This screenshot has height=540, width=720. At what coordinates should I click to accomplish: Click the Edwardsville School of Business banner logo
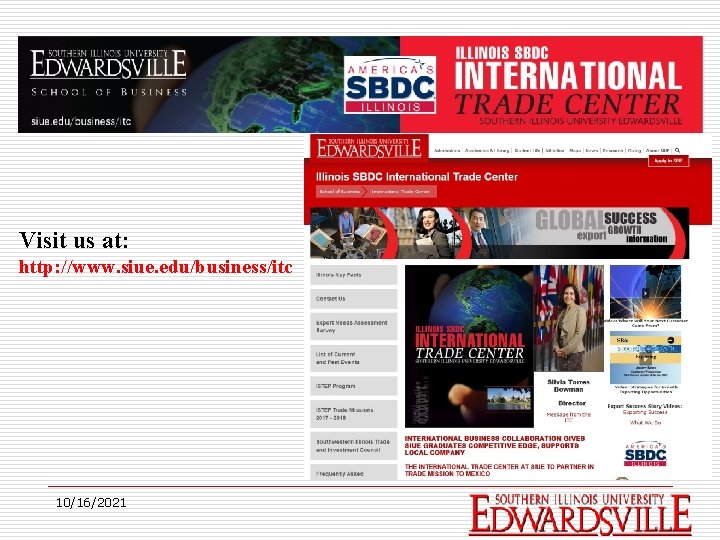click(109, 73)
